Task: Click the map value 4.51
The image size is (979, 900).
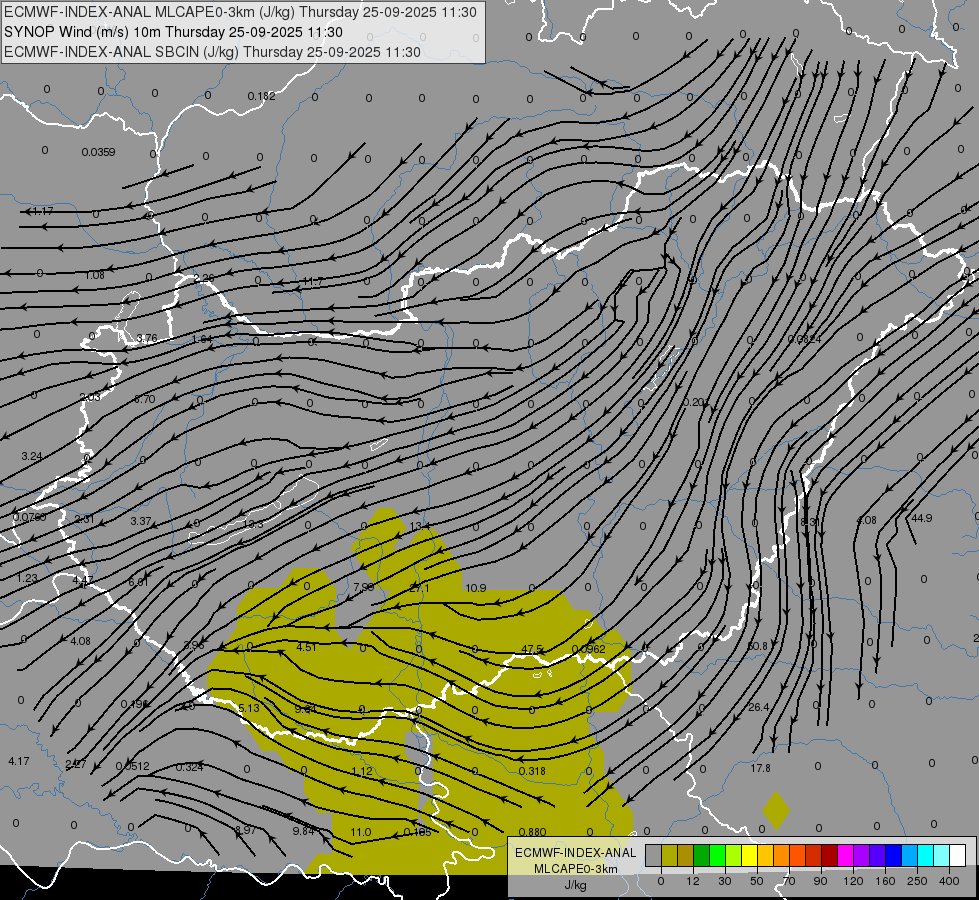Action: coord(307,647)
